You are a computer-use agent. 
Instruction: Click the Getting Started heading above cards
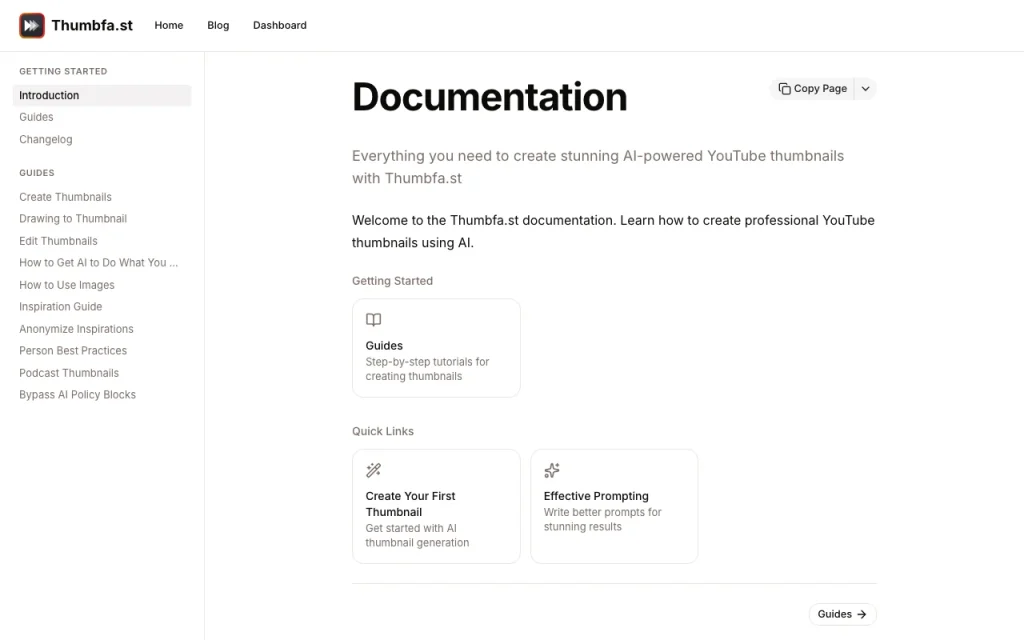392,281
